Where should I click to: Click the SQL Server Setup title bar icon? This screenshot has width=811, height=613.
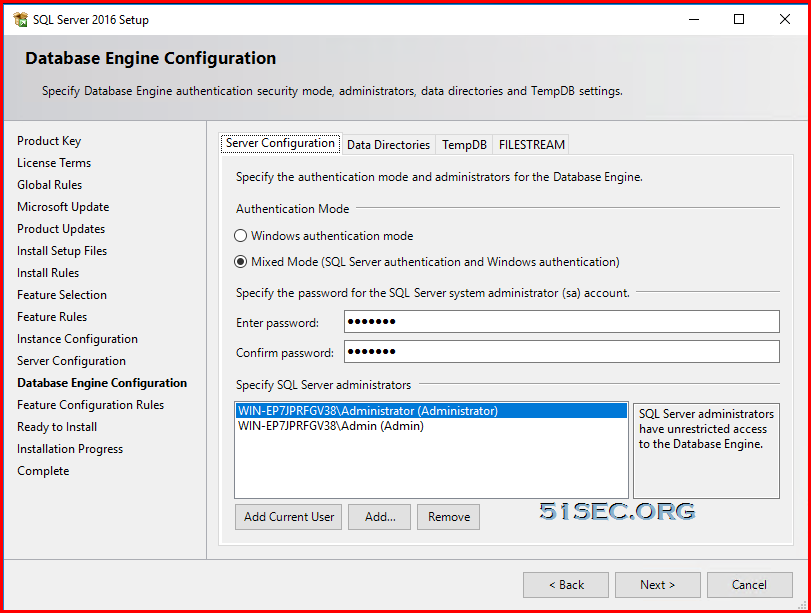21,20
